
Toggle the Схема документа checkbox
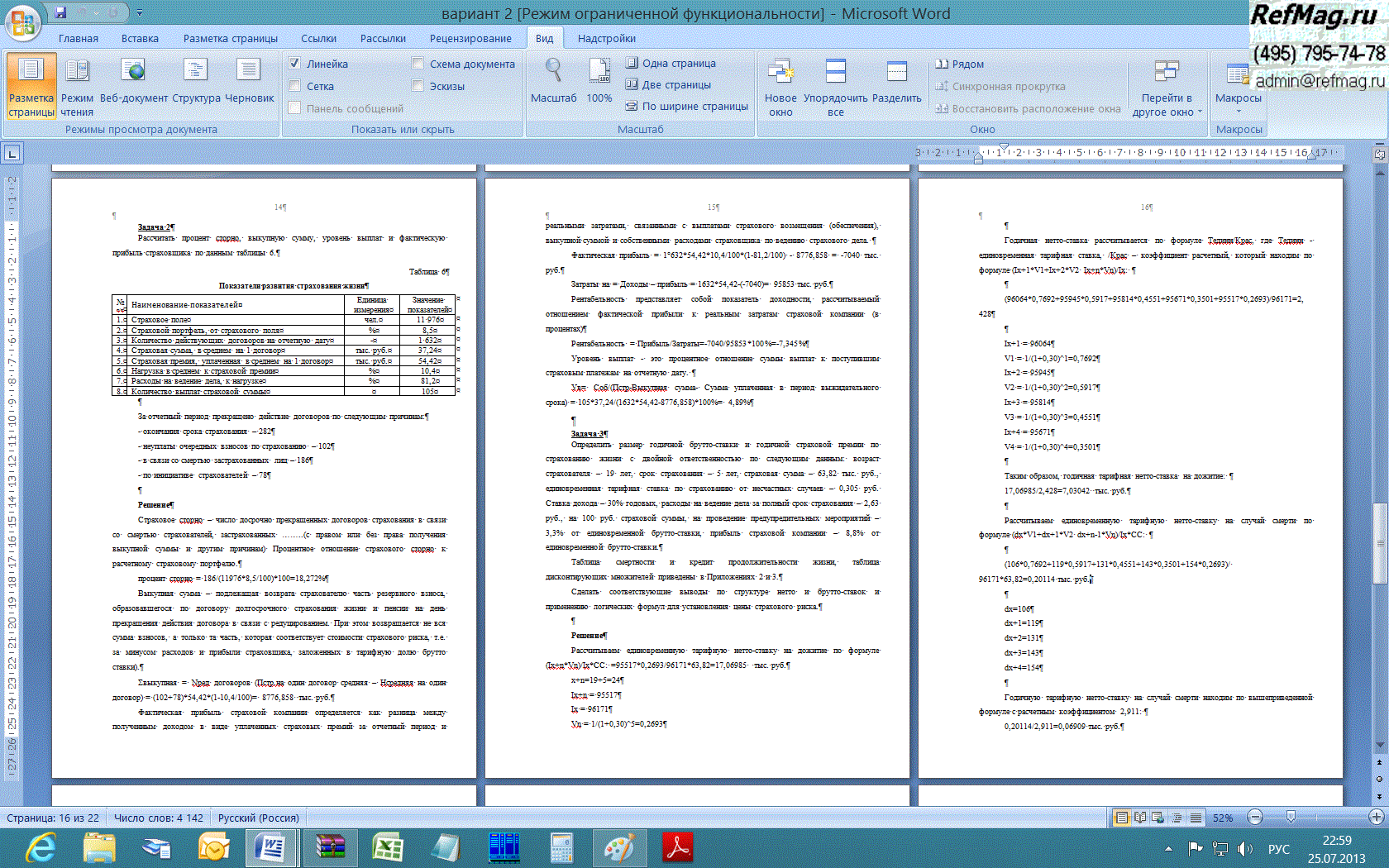tap(418, 64)
